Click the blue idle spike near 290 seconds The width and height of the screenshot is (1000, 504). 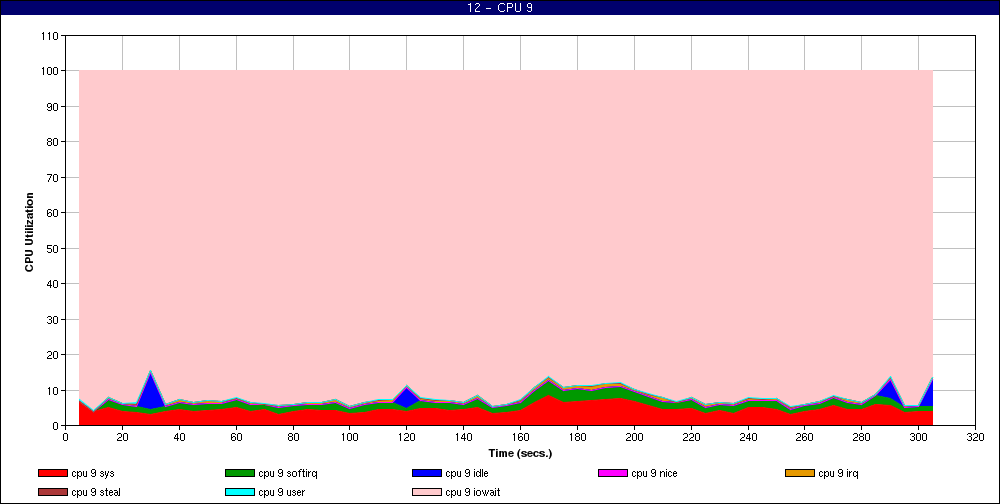[890, 389]
